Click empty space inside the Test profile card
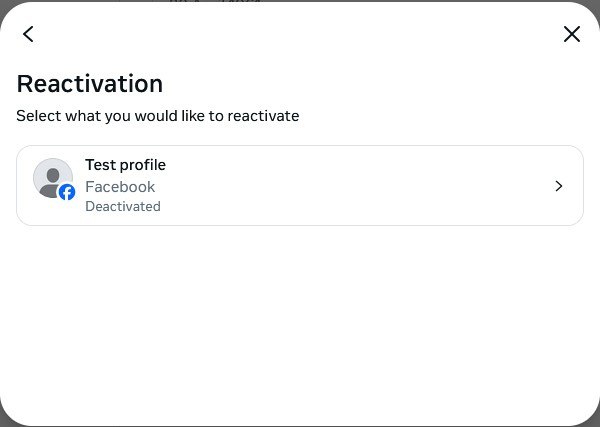Screen dimensions: 600x427 coord(380,186)
